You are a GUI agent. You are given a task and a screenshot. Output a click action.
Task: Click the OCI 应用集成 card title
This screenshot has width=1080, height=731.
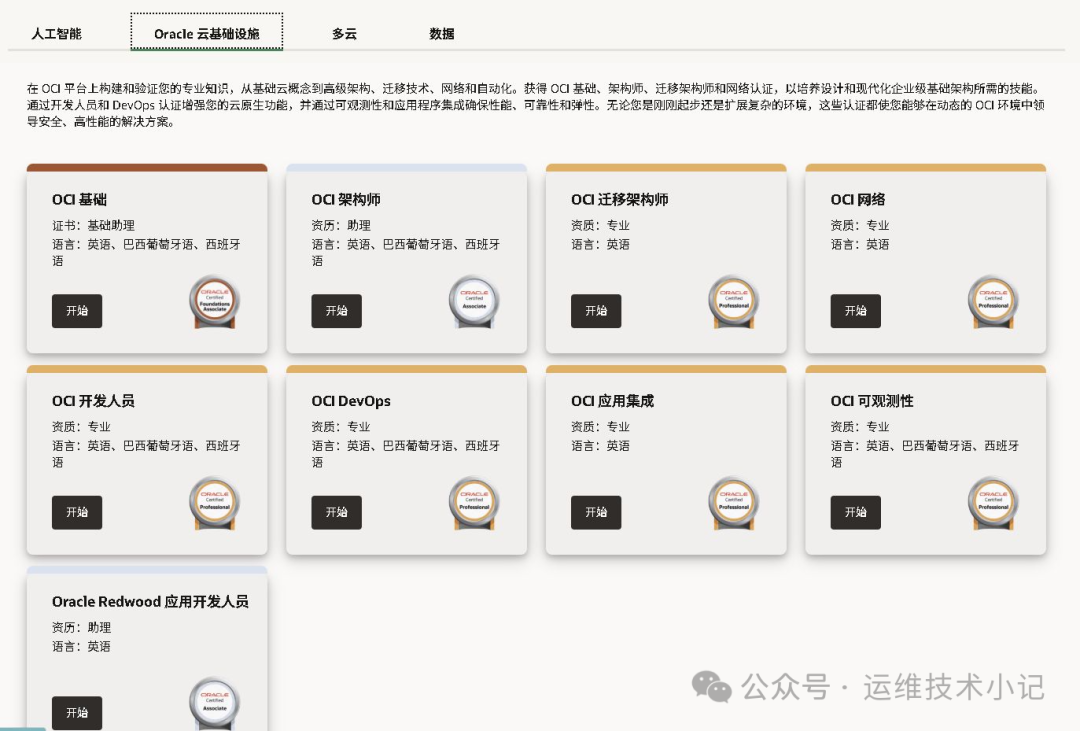click(612, 401)
